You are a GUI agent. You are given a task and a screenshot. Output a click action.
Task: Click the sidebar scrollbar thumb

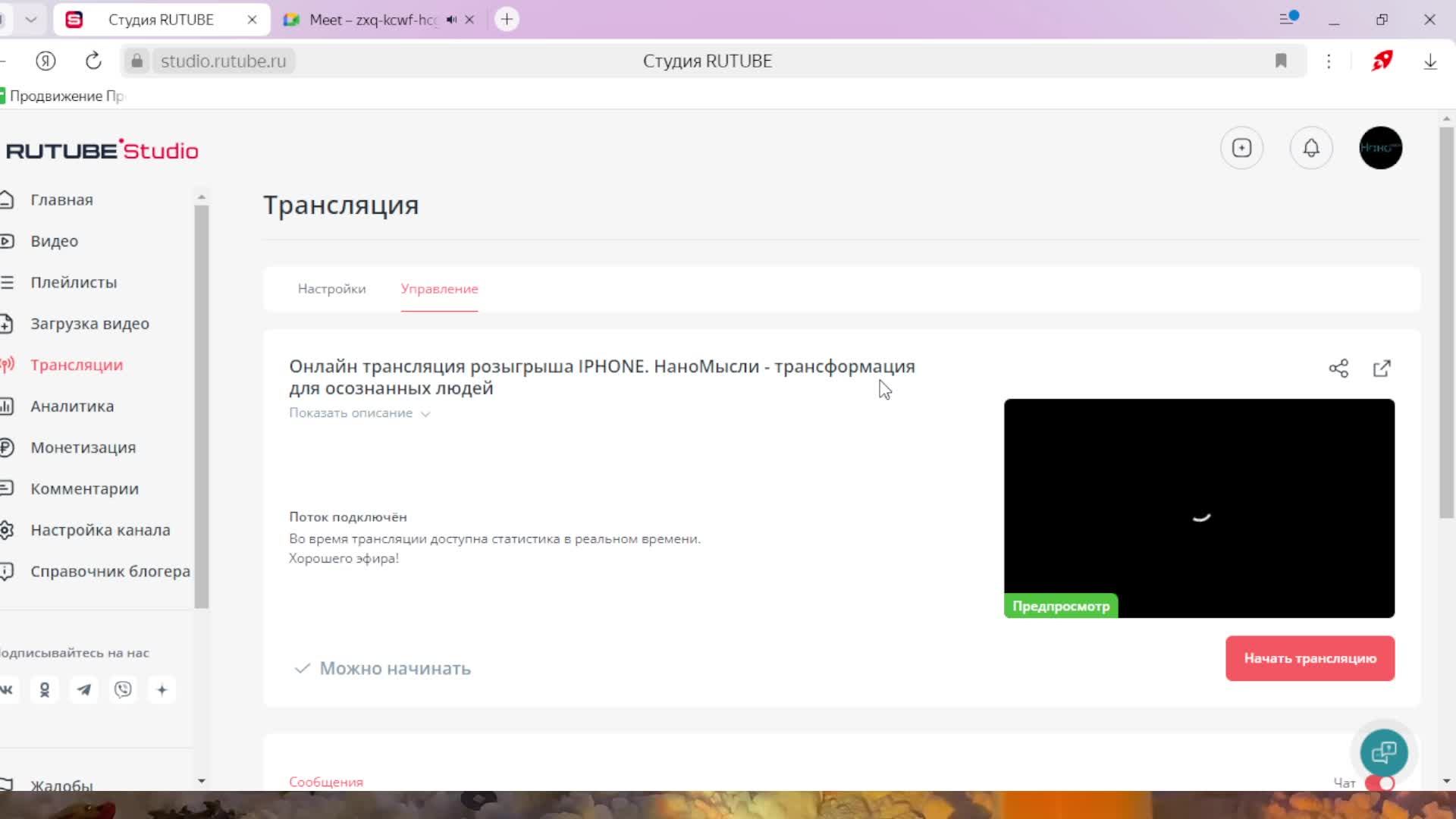[x=201, y=406]
